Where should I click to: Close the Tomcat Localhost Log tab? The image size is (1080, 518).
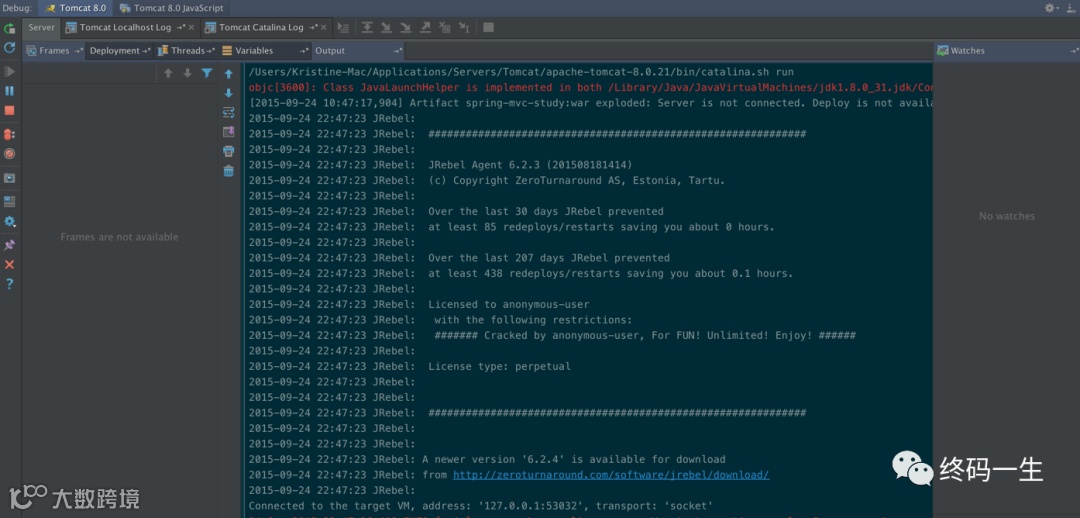click(191, 28)
